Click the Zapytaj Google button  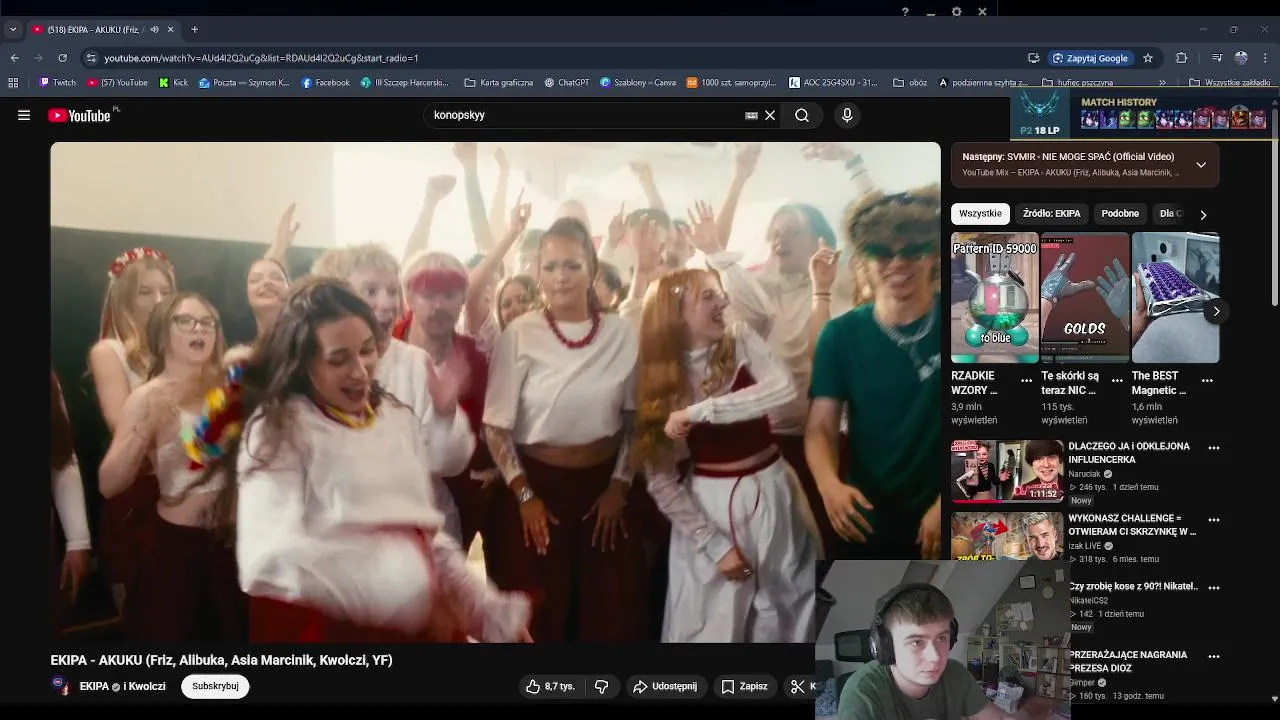(x=1090, y=58)
